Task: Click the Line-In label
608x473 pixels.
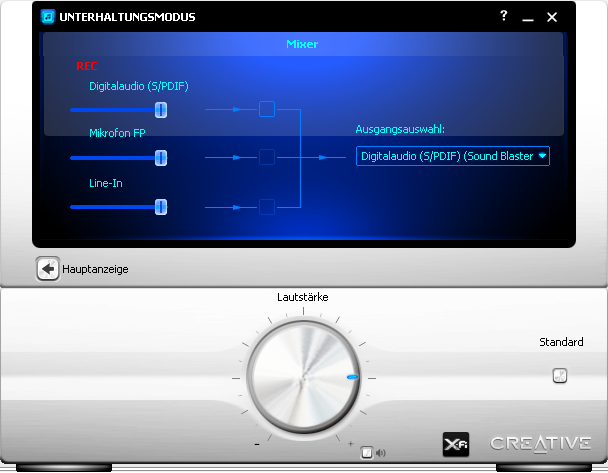Action: click(106, 183)
